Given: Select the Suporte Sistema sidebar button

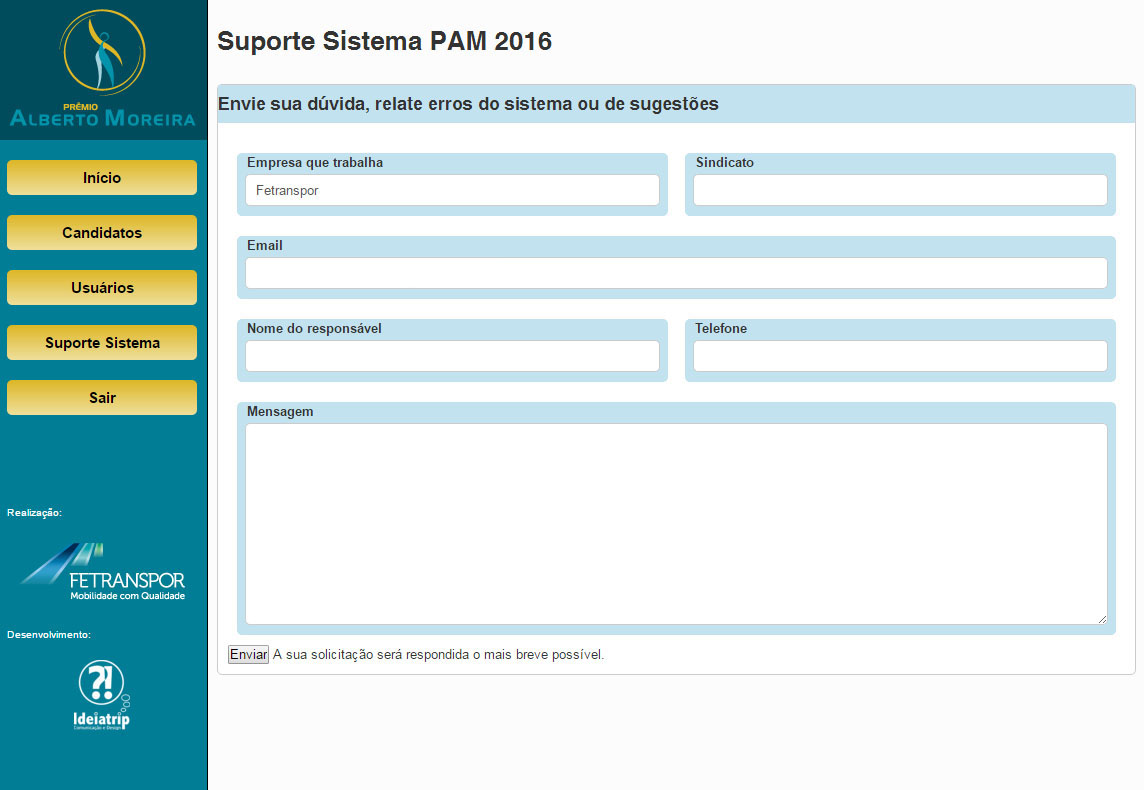Looking at the screenshot, I should tap(102, 343).
